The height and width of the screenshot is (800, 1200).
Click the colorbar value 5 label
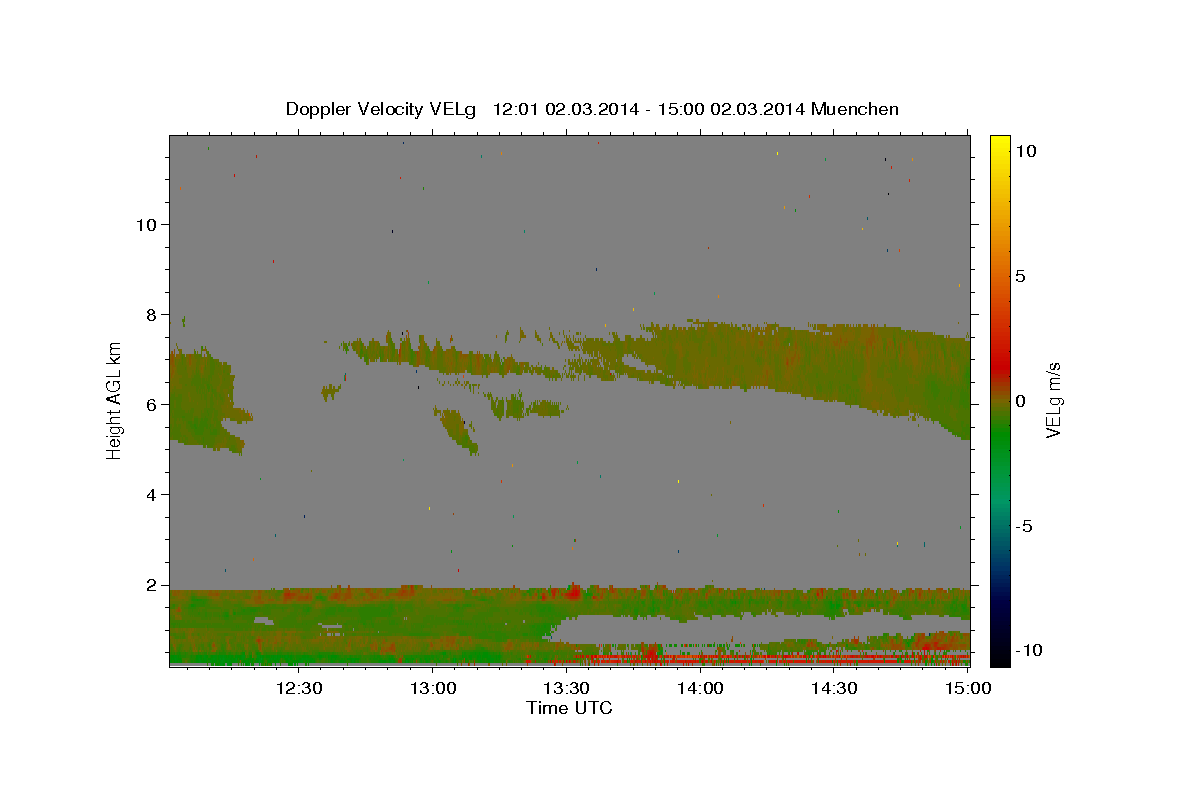1020,276
